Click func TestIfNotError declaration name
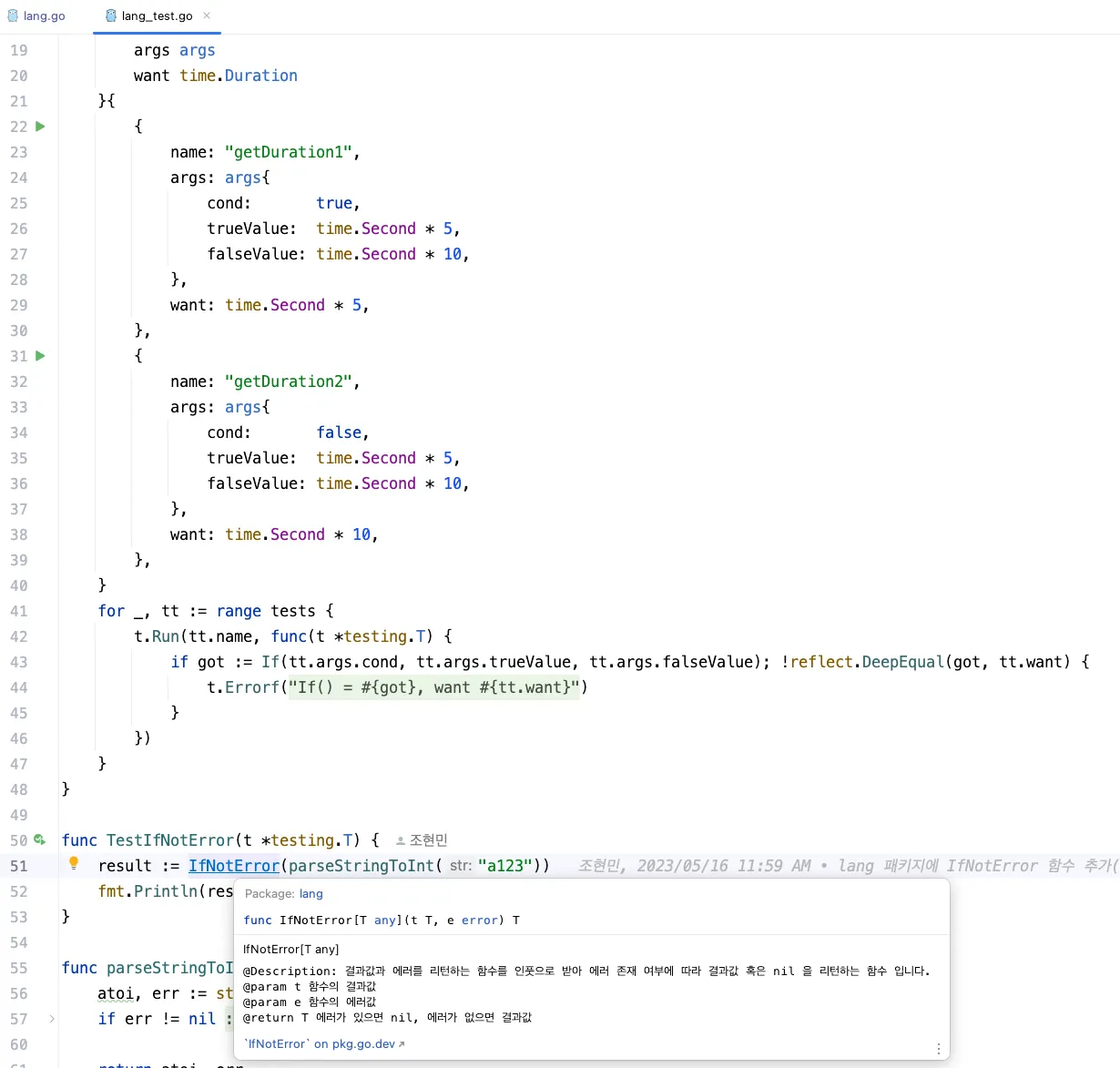1120x1068 pixels. tap(170, 840)
